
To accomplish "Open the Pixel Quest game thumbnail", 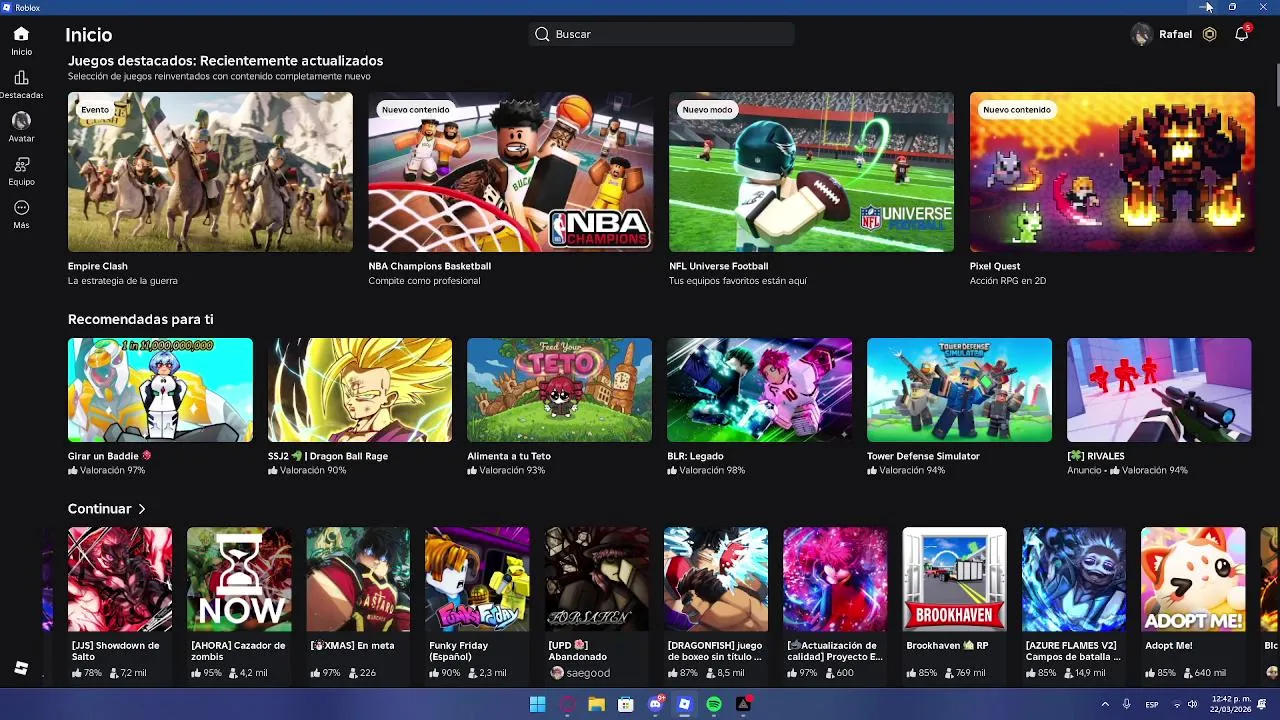I will click(1112, 172).
